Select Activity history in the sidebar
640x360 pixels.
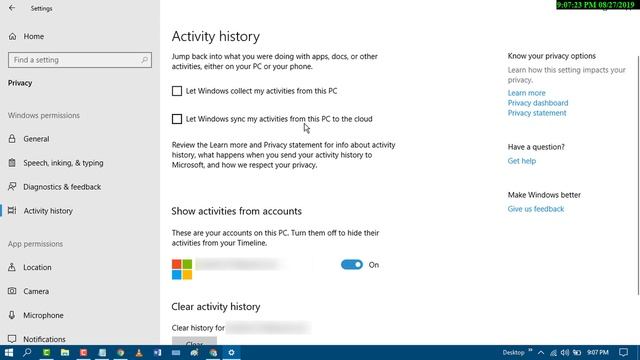point(48,211)
